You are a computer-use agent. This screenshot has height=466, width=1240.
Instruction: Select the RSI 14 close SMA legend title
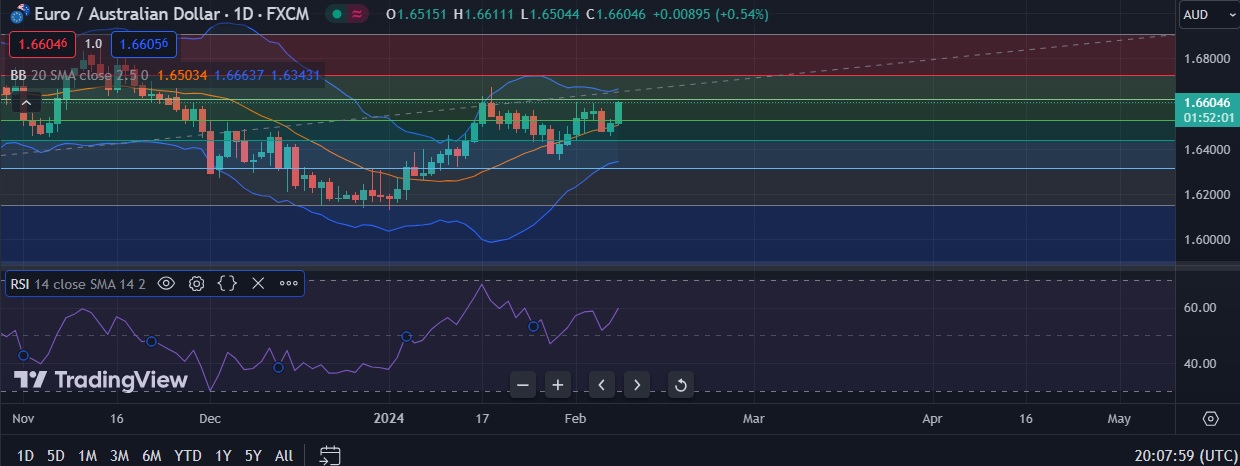pos(78,284)
